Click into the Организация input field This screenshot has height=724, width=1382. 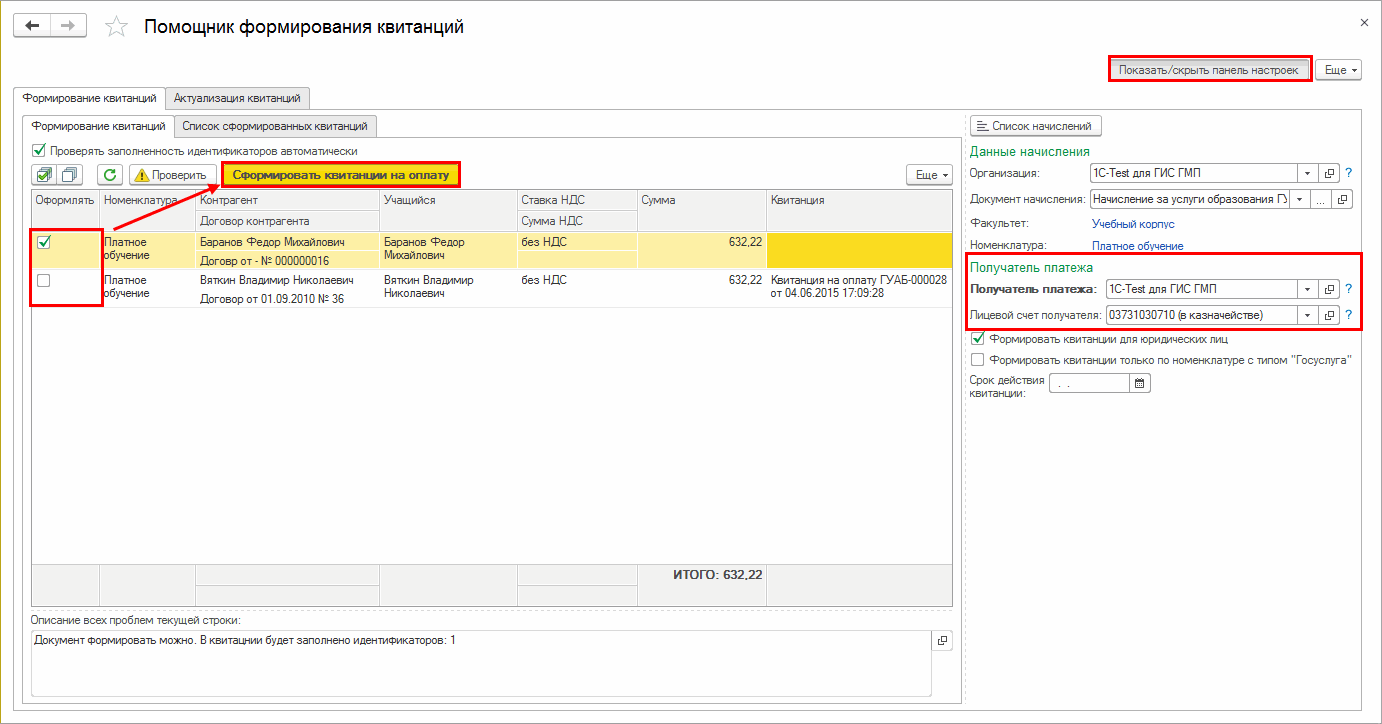pyautogui.click(x=1194, y=173)
